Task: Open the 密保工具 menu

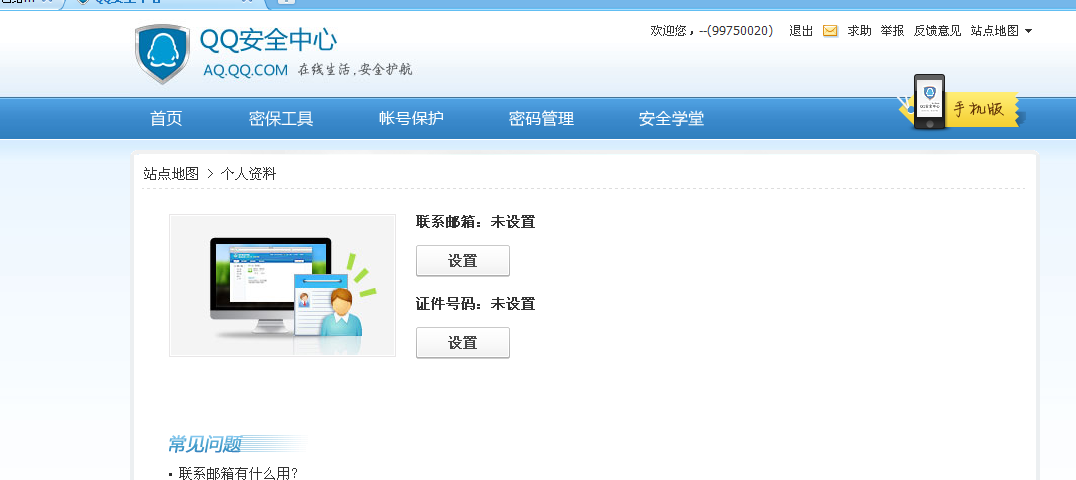Action: pyautogui.click(x=281, y=118)
